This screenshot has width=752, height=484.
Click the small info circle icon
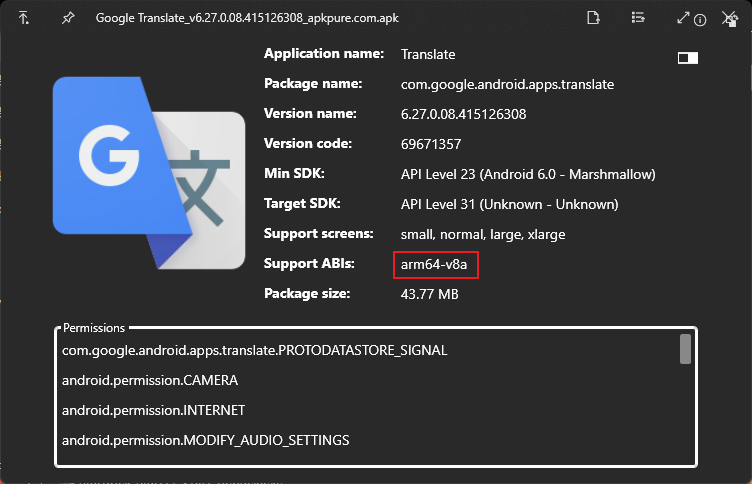tap(700, 20)
